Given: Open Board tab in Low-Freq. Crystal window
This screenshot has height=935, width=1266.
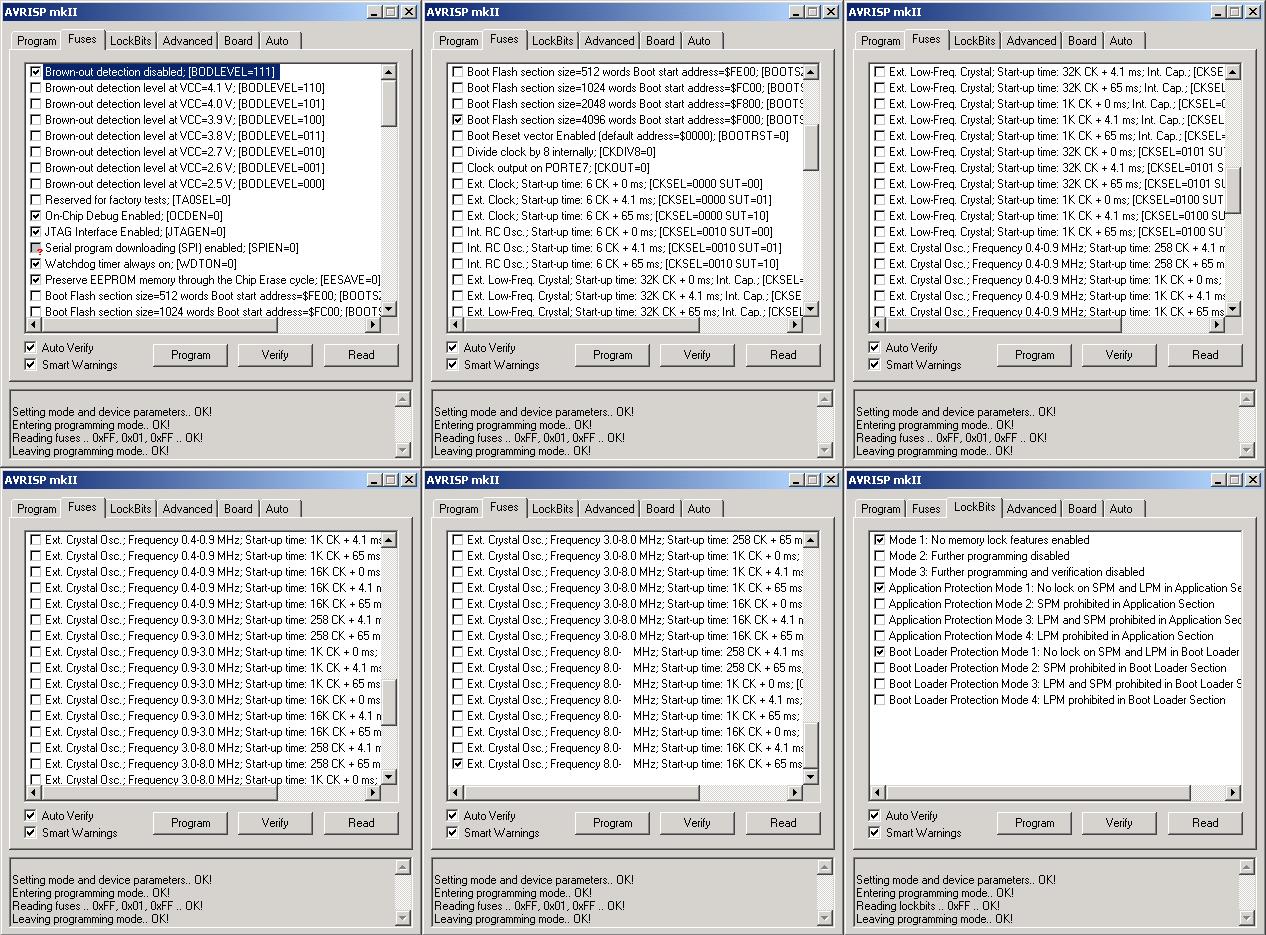Looking at the screenshot, I should (x=1082, y=41).
